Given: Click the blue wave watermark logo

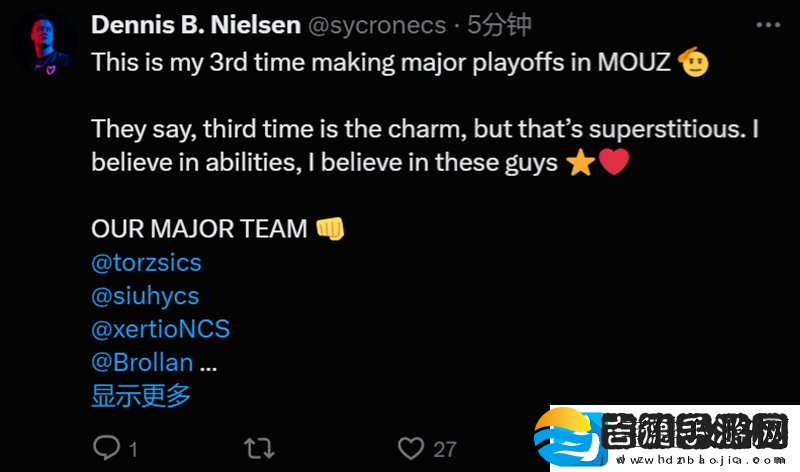Looking at the screenshot, I should 570,437.
